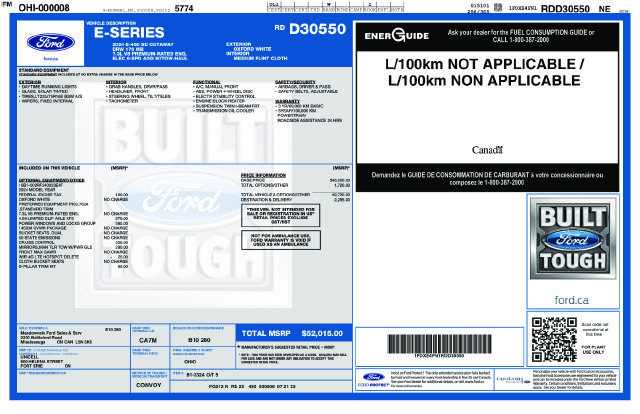Click the WARRANTY heading
This screenshot has height=414, width=640.
pos(287,101)
